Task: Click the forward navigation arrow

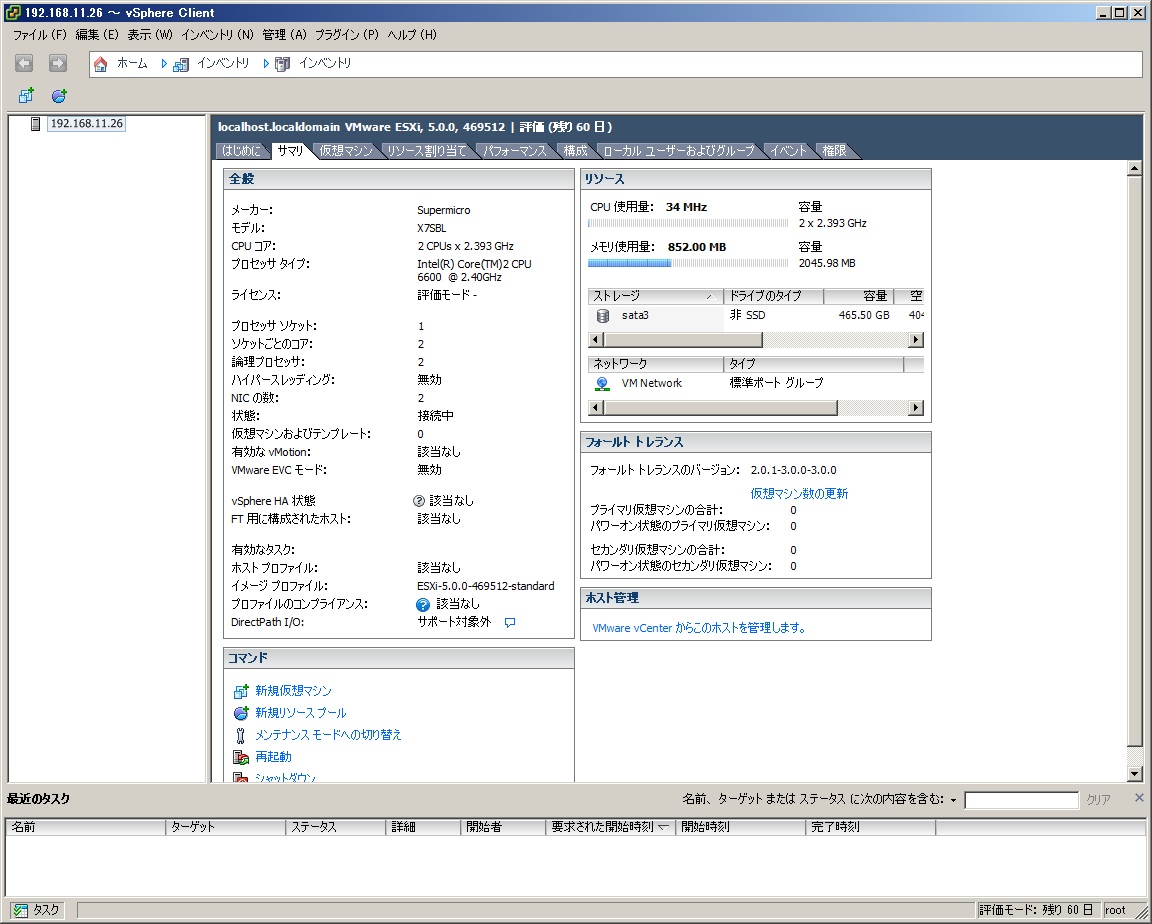Action: pyautogui.click(x=58, y=63)
